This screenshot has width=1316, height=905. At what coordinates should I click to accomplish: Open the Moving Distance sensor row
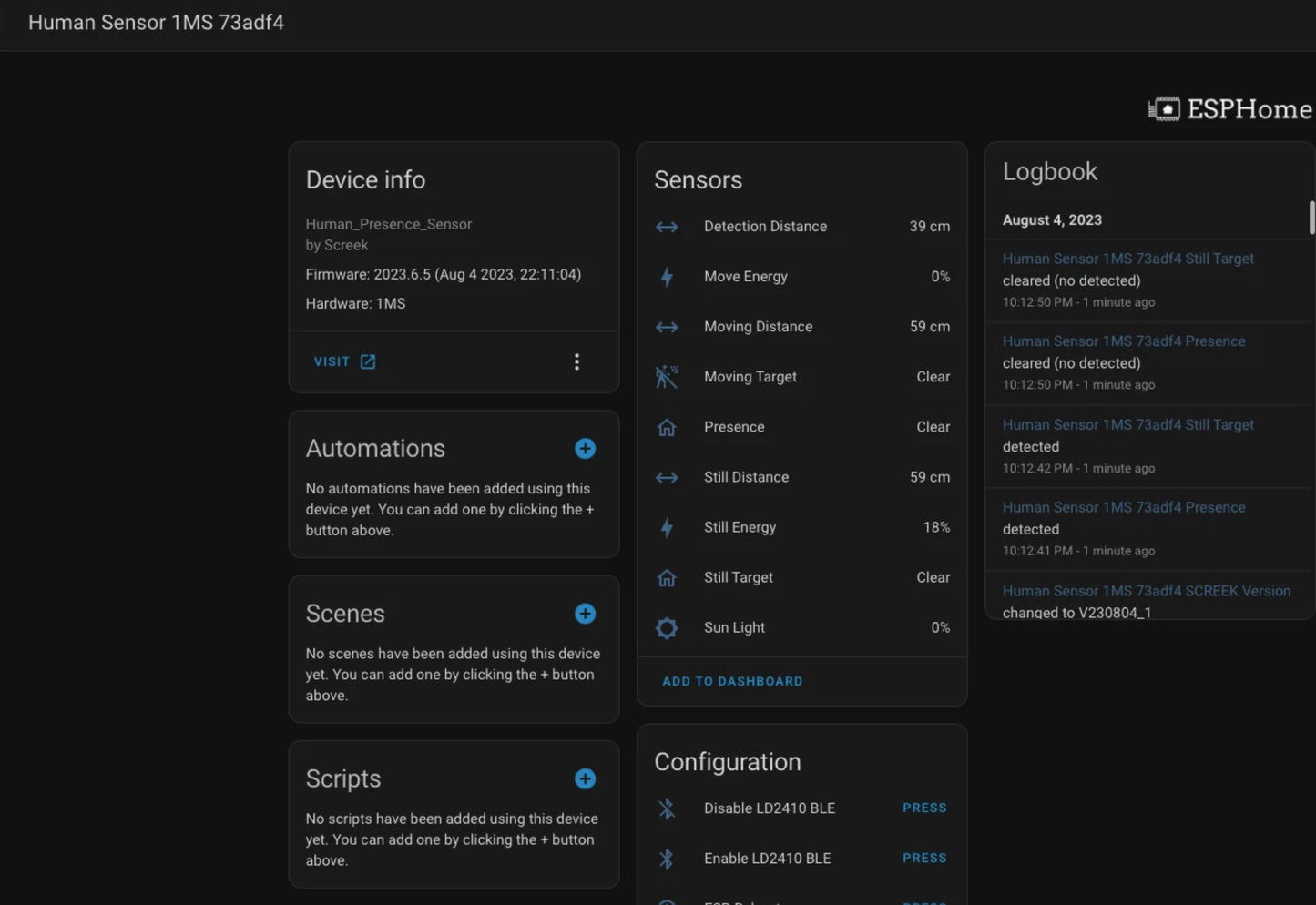click(801, 327)
